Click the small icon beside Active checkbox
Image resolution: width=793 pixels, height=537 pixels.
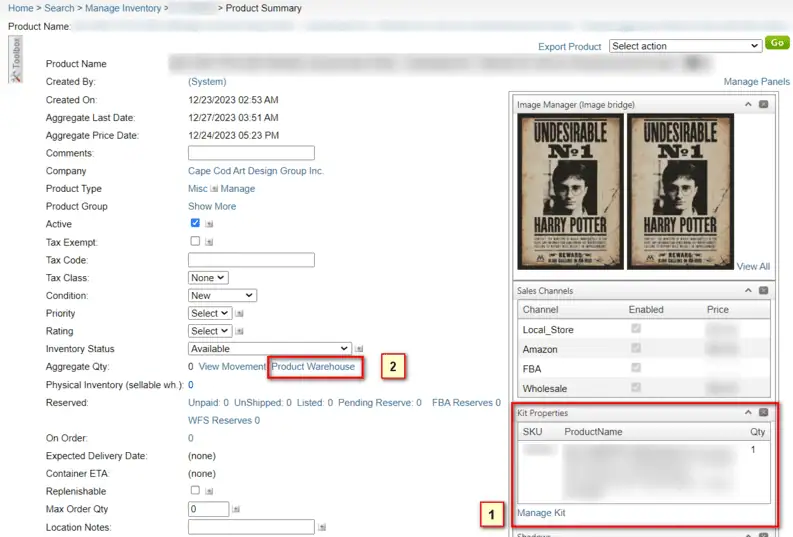[209, 224]
